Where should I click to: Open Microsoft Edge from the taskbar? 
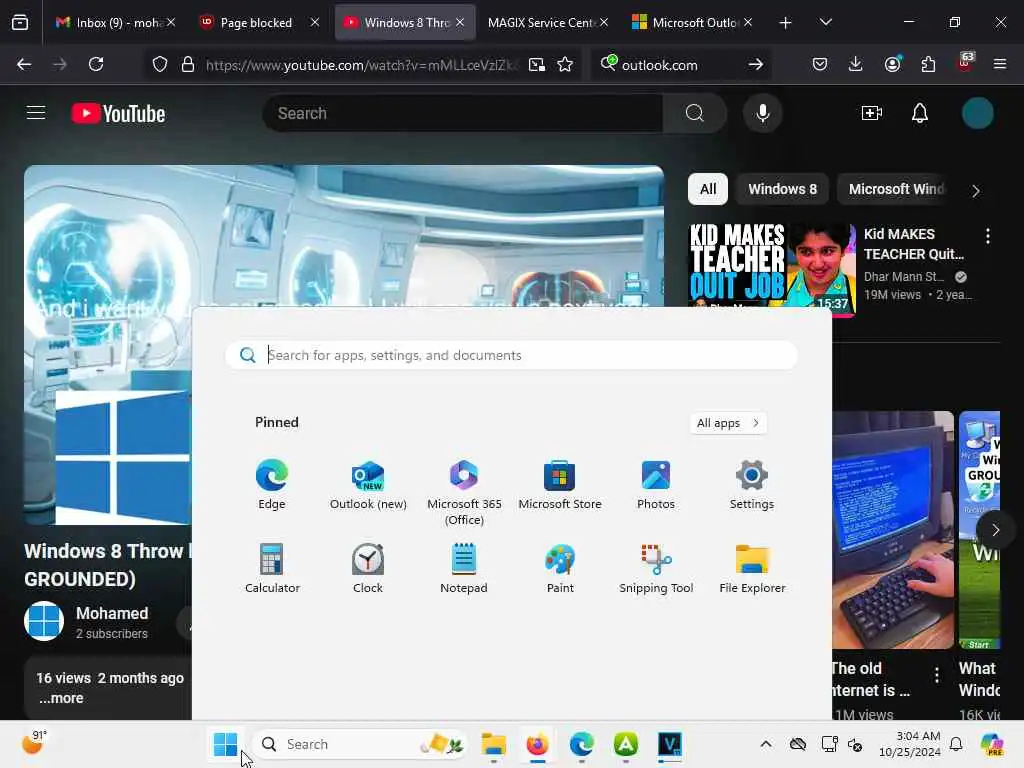(581, 744)
